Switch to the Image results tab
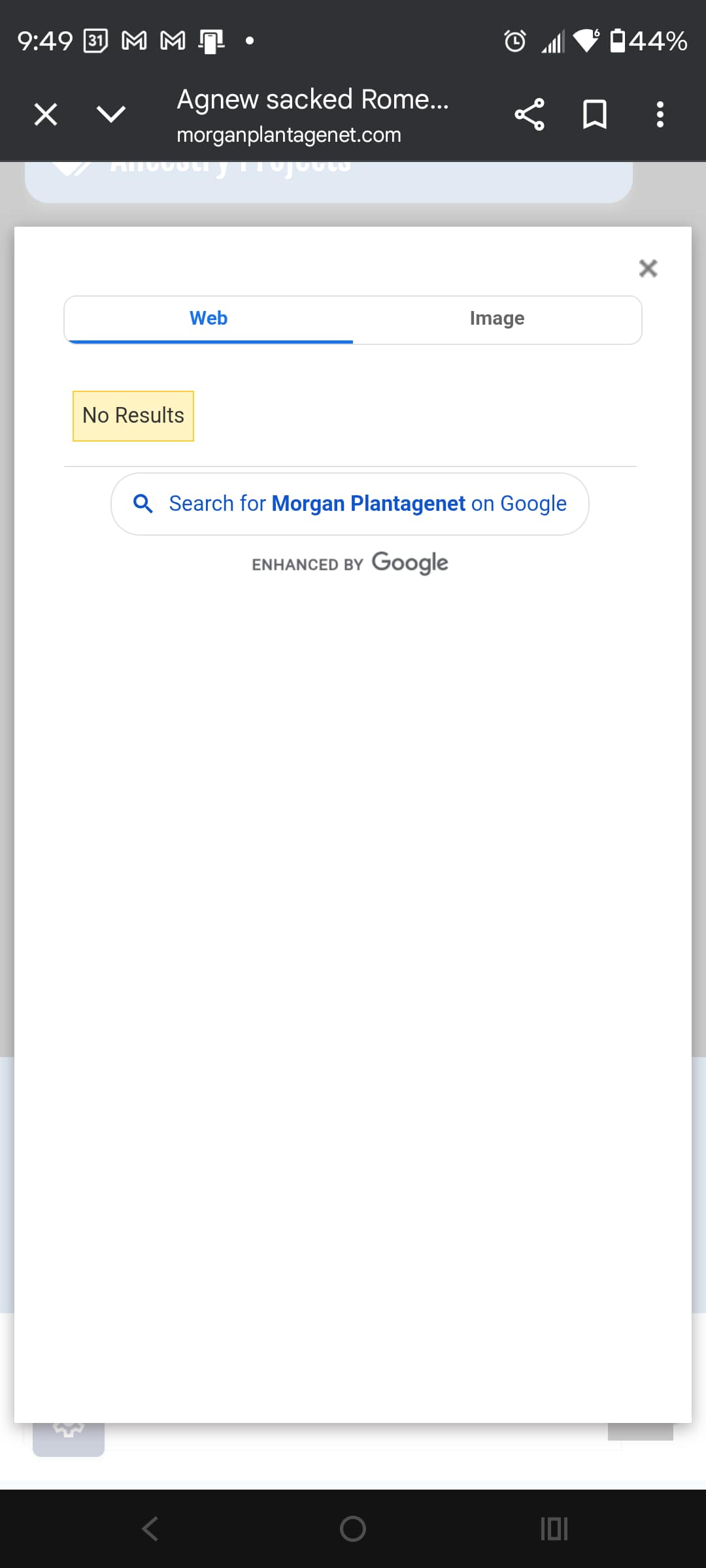 [x=497, y=319]
